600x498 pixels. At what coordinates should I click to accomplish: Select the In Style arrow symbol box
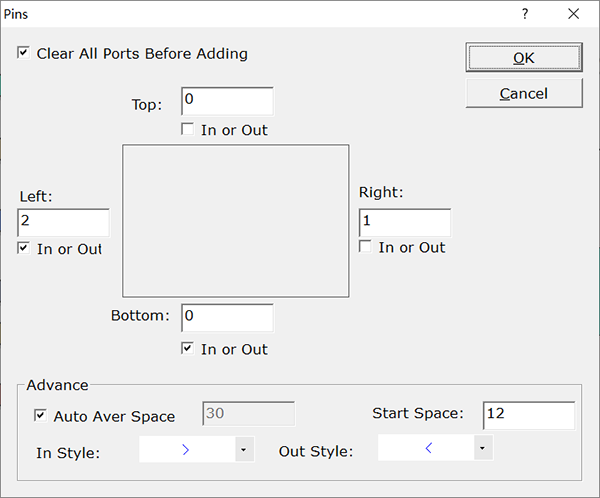pyautogui.click(x=187, y=449)
